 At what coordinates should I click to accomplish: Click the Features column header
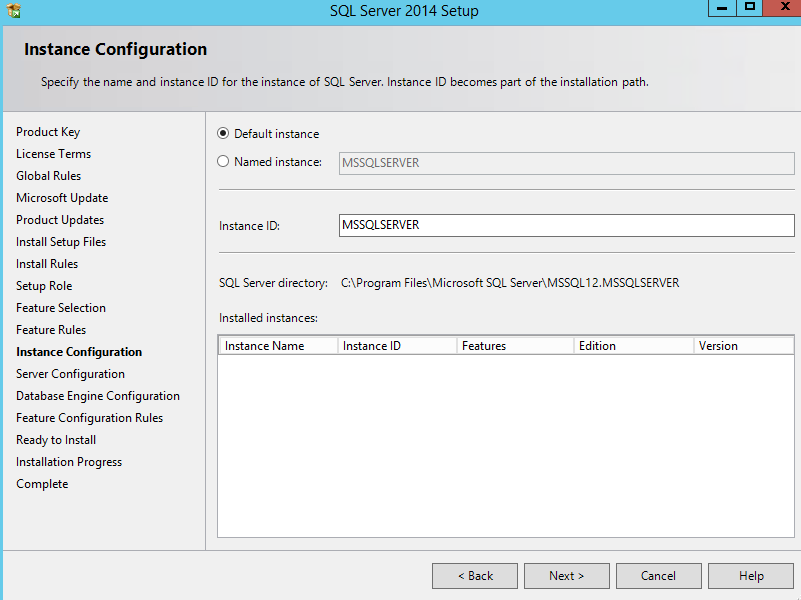(x=514, y=346)
